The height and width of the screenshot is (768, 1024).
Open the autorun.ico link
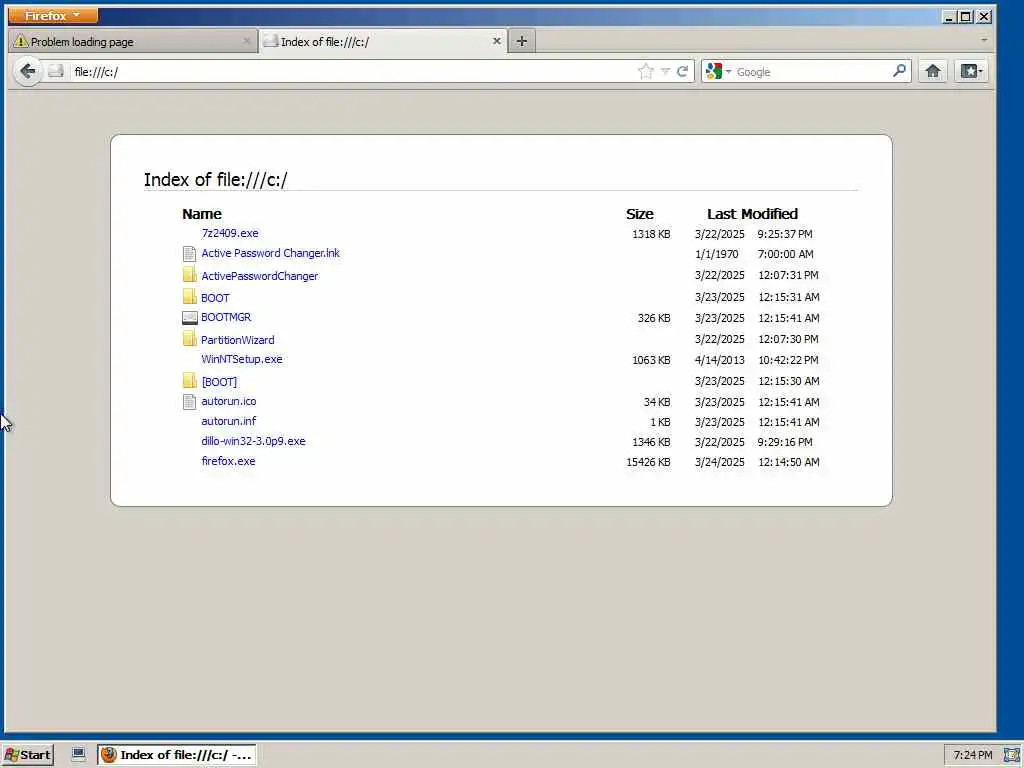pyautogui.click(x=229, y=401)
